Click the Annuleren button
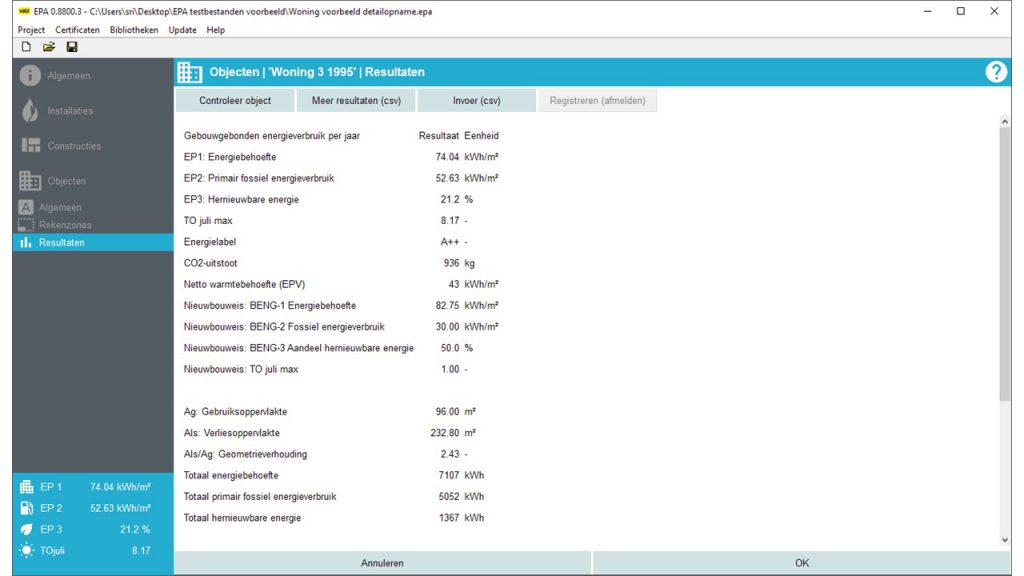The width and height of the screenshot is (1024, 576). pyautogui.click(x=382, y=563)
